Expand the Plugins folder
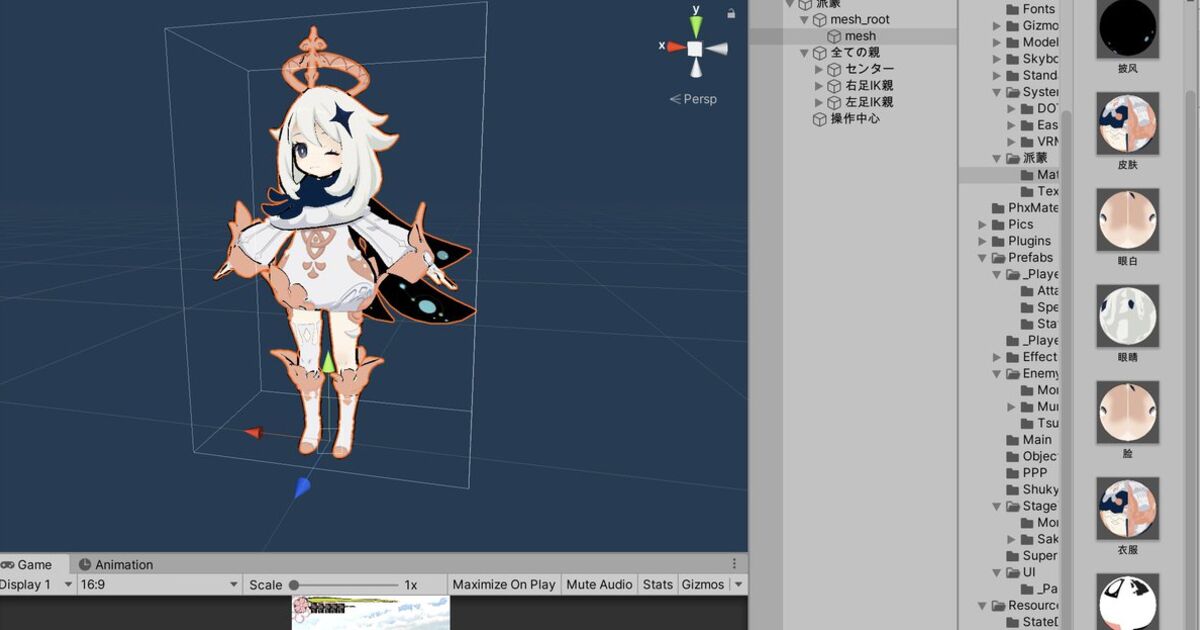This screenshot has width=1200, height=630. coord(982,241)
